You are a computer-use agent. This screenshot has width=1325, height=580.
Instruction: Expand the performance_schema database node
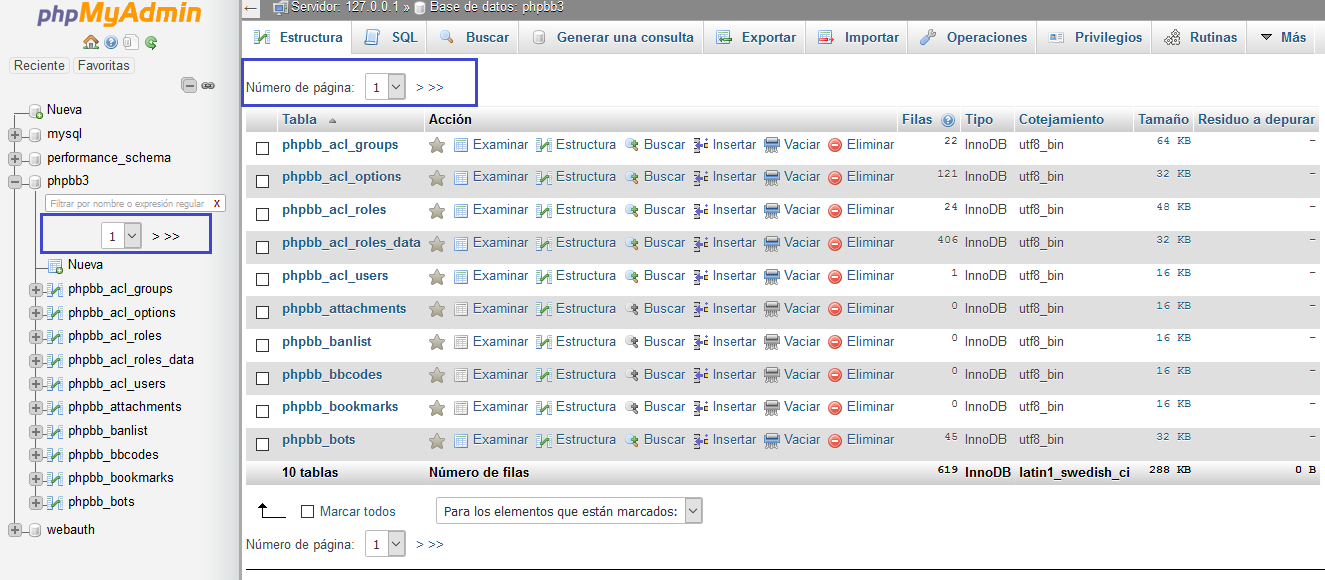(15, 158)
